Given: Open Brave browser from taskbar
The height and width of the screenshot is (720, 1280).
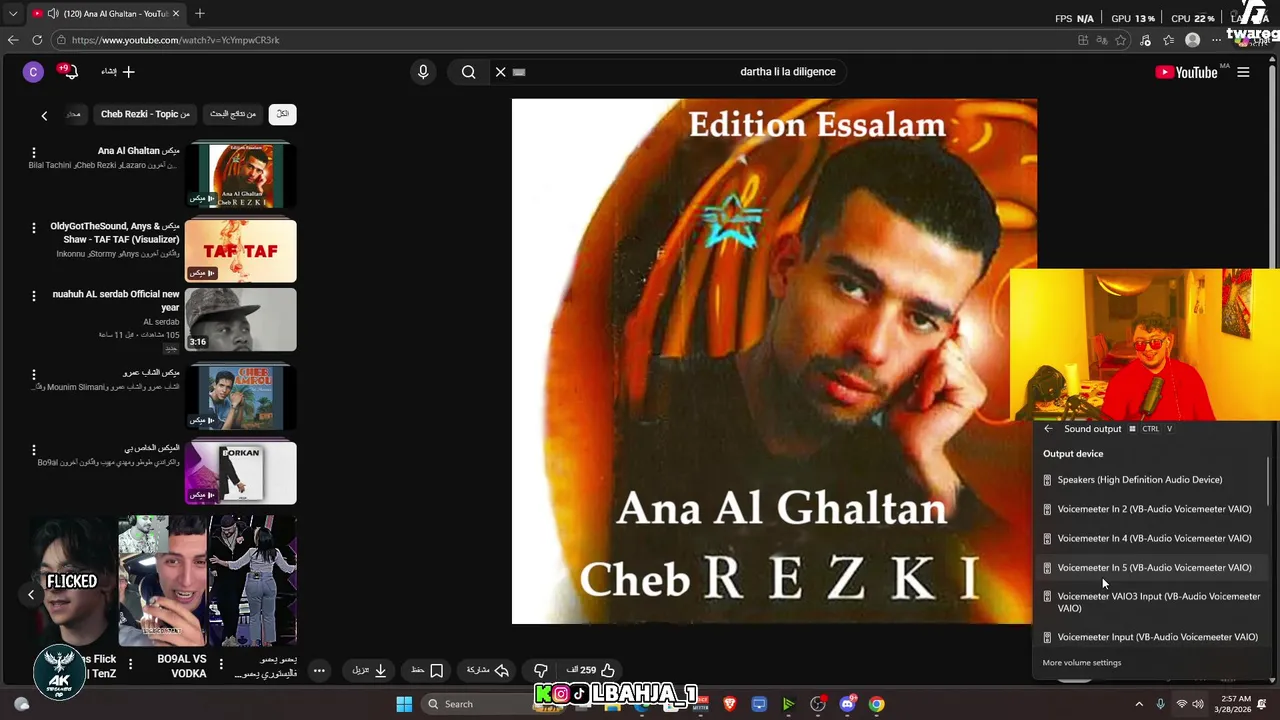Looking at the screenshot, I should coord(730,704).
